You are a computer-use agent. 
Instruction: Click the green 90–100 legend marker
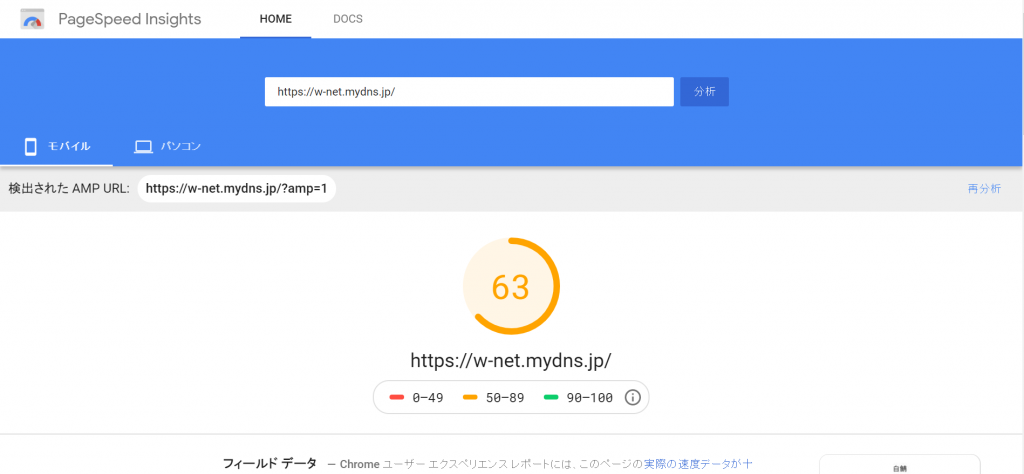pos(551,397)
